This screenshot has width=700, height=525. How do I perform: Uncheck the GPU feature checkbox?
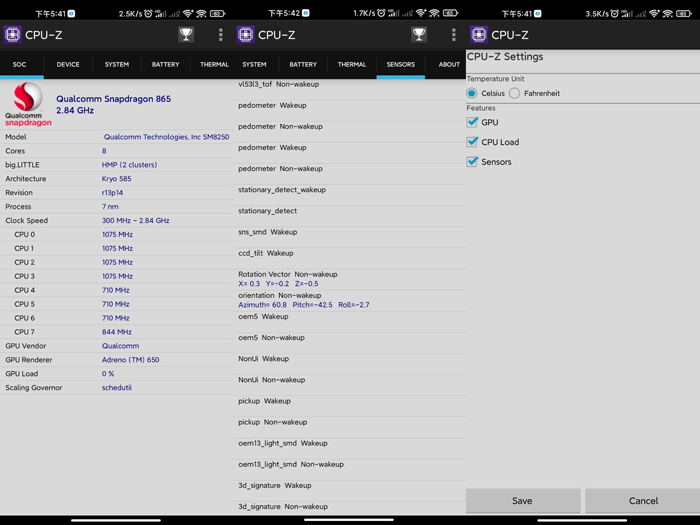(473, 122)
